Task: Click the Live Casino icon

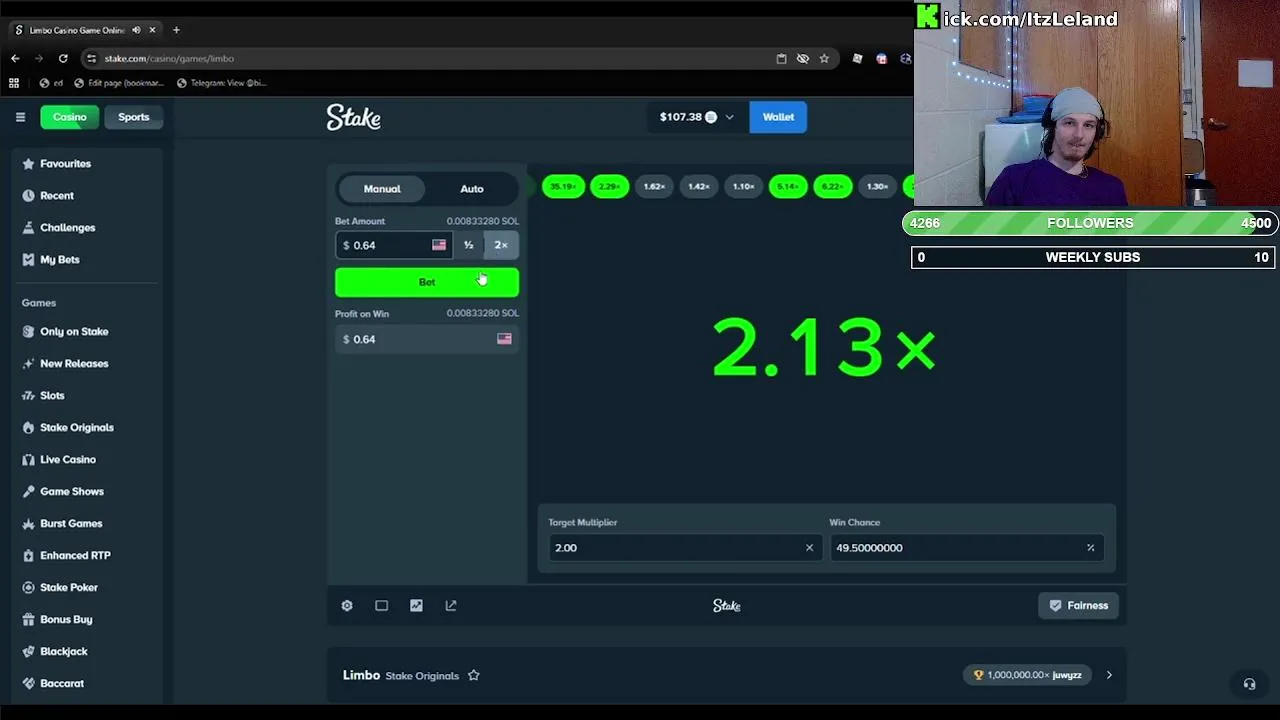Action: 28,459
